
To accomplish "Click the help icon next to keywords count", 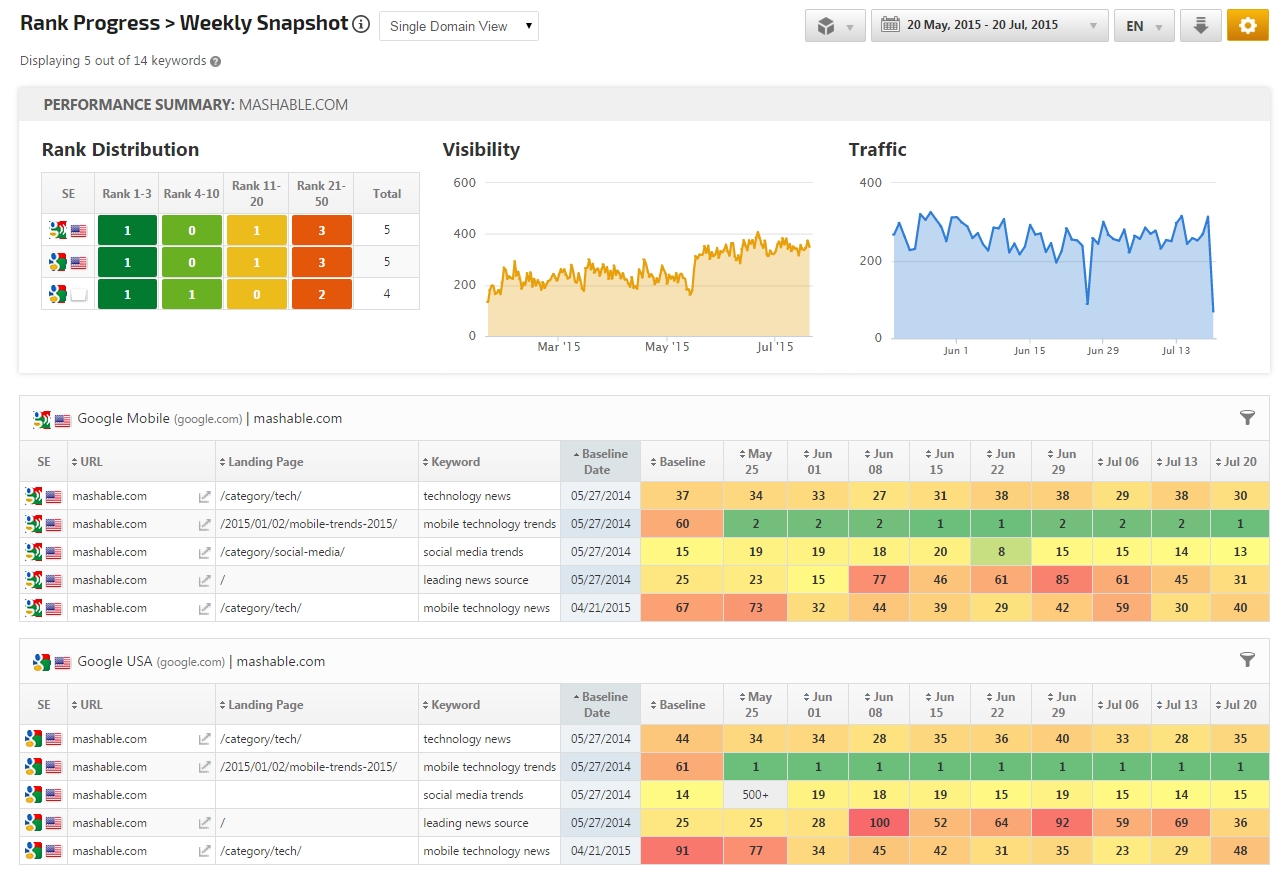I will coord(216,61).
